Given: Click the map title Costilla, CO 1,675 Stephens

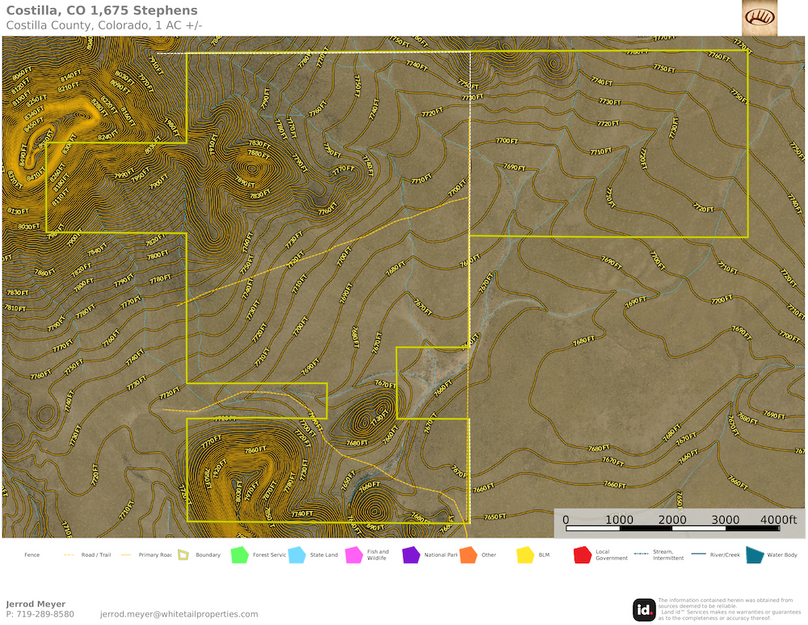Looking at the screenshot, I should click(x=101, y=11).
